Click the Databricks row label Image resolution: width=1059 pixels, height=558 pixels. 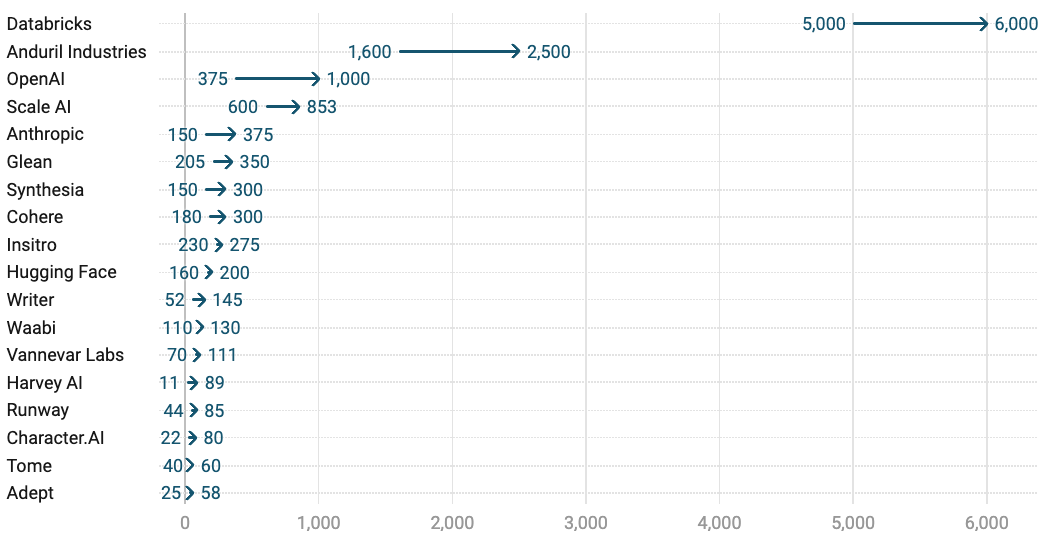pyautogui.click(x=49, y=24)
